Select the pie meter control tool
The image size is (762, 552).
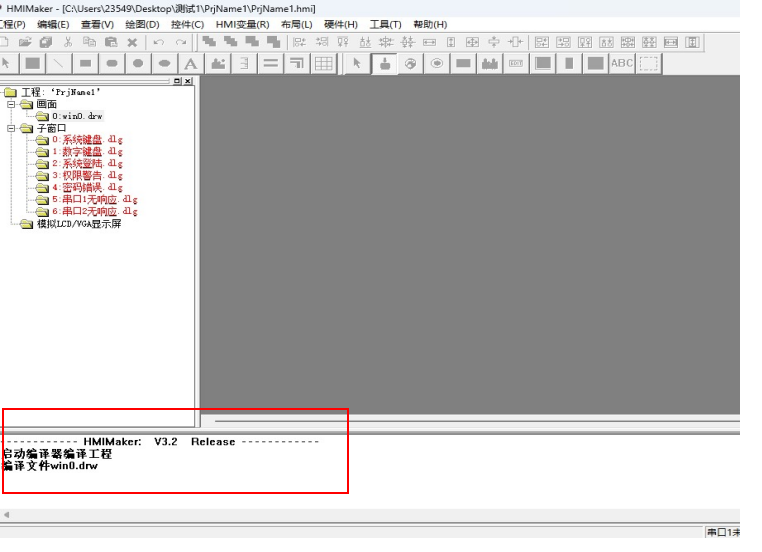(411, 63)
